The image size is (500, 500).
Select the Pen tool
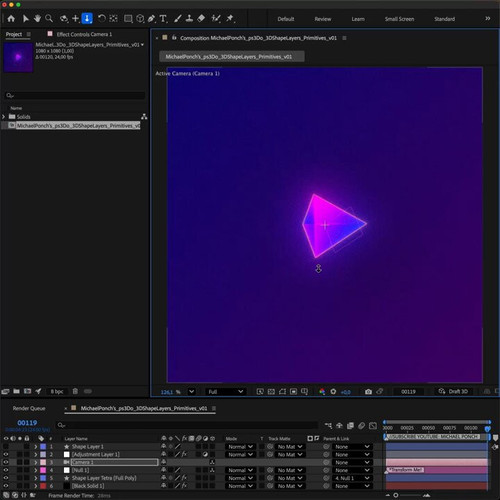pyautogui.click(x=152, y=19)
